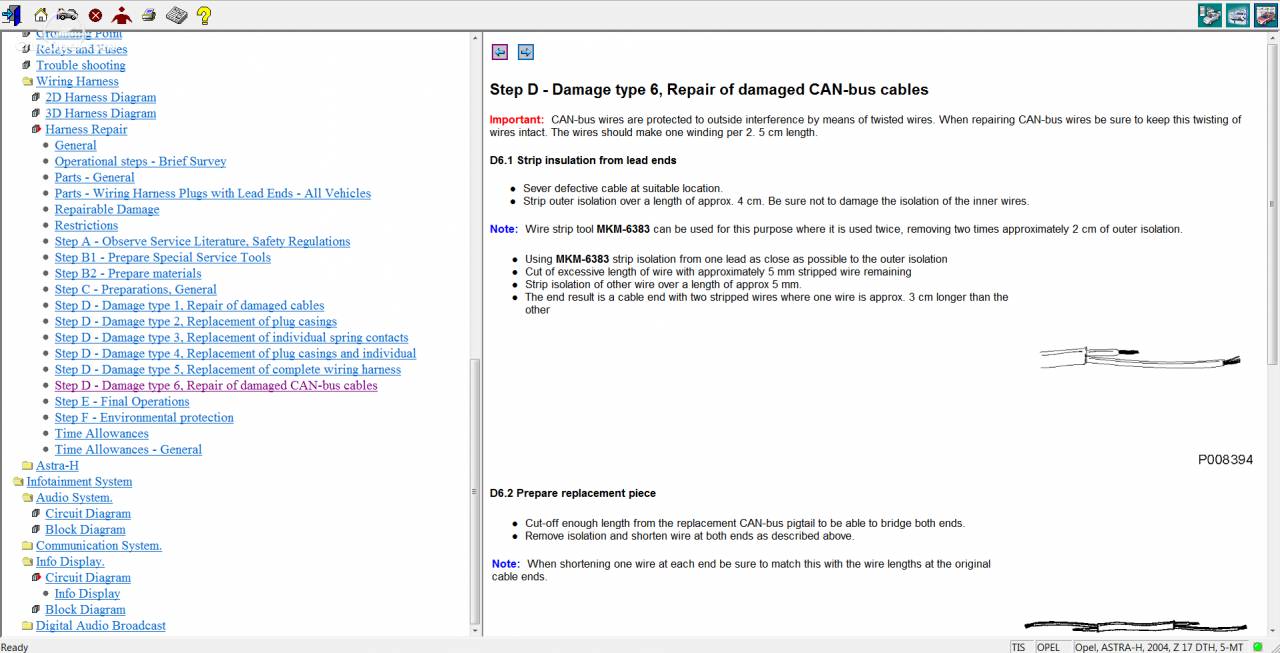The width and height of the screenshot is (1280, 653).
Task: Expand the Astra-H folder icon
Action: tap(27, 465)
